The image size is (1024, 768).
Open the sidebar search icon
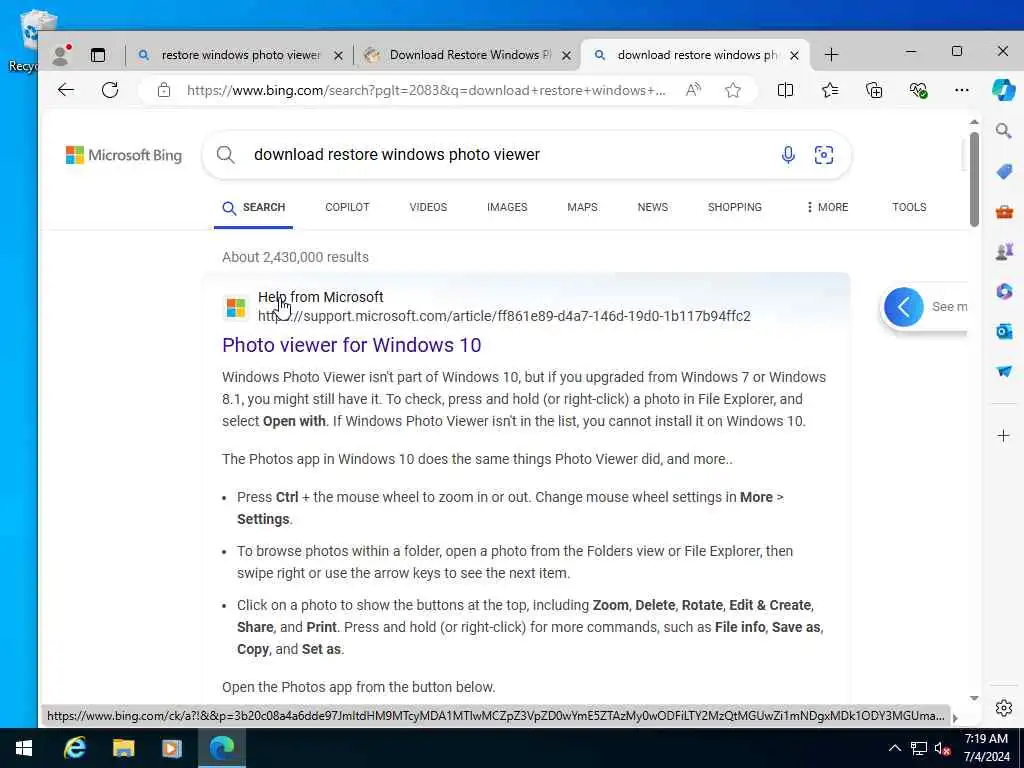click(1004, 131)
